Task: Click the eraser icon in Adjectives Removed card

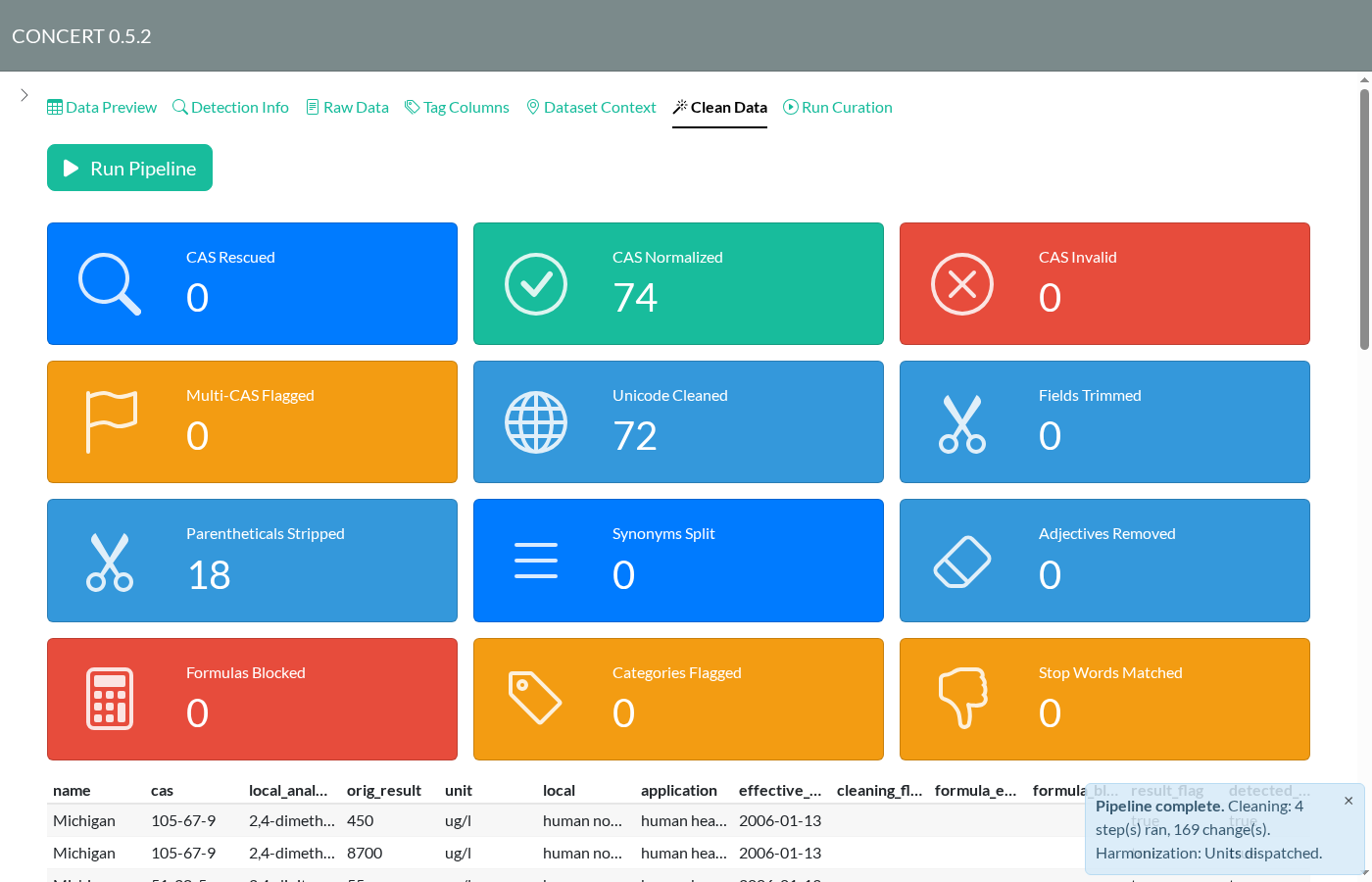Action: tap(962, 562)
